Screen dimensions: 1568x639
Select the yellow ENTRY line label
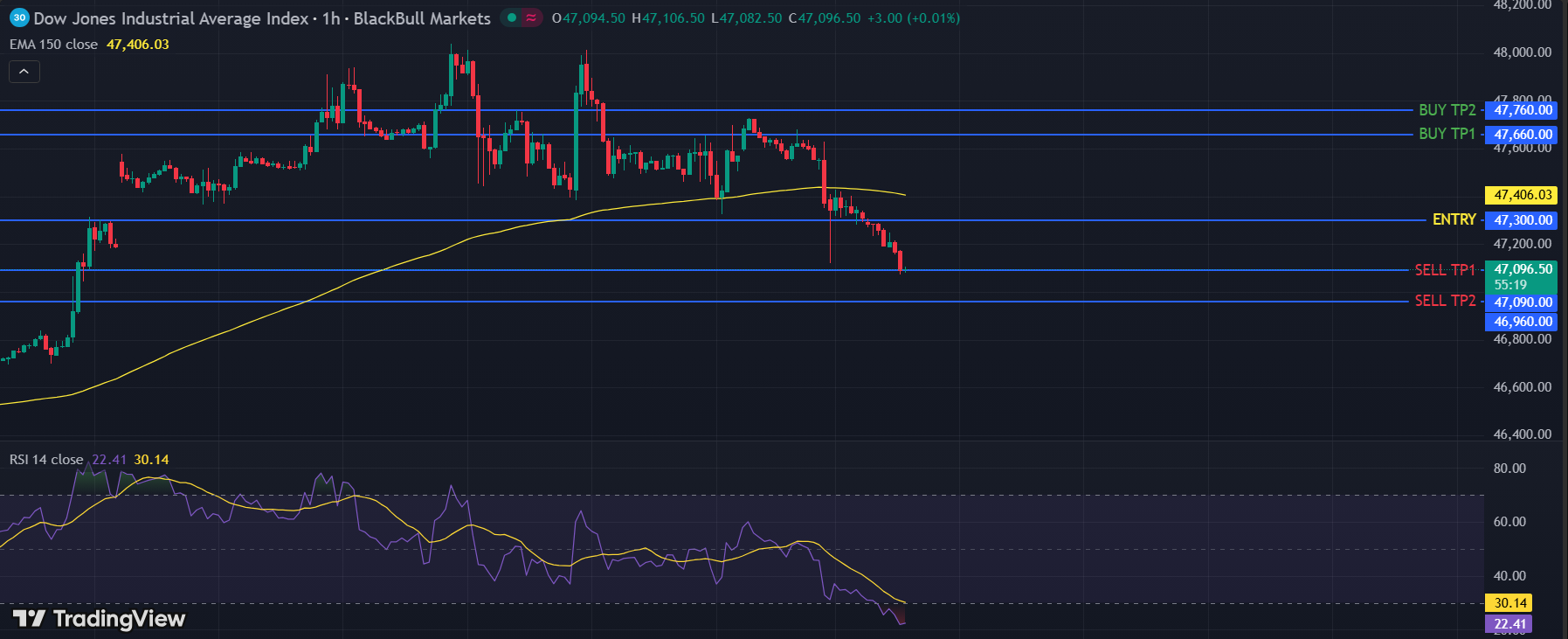pyautogui.click(x=1454, y=219)
